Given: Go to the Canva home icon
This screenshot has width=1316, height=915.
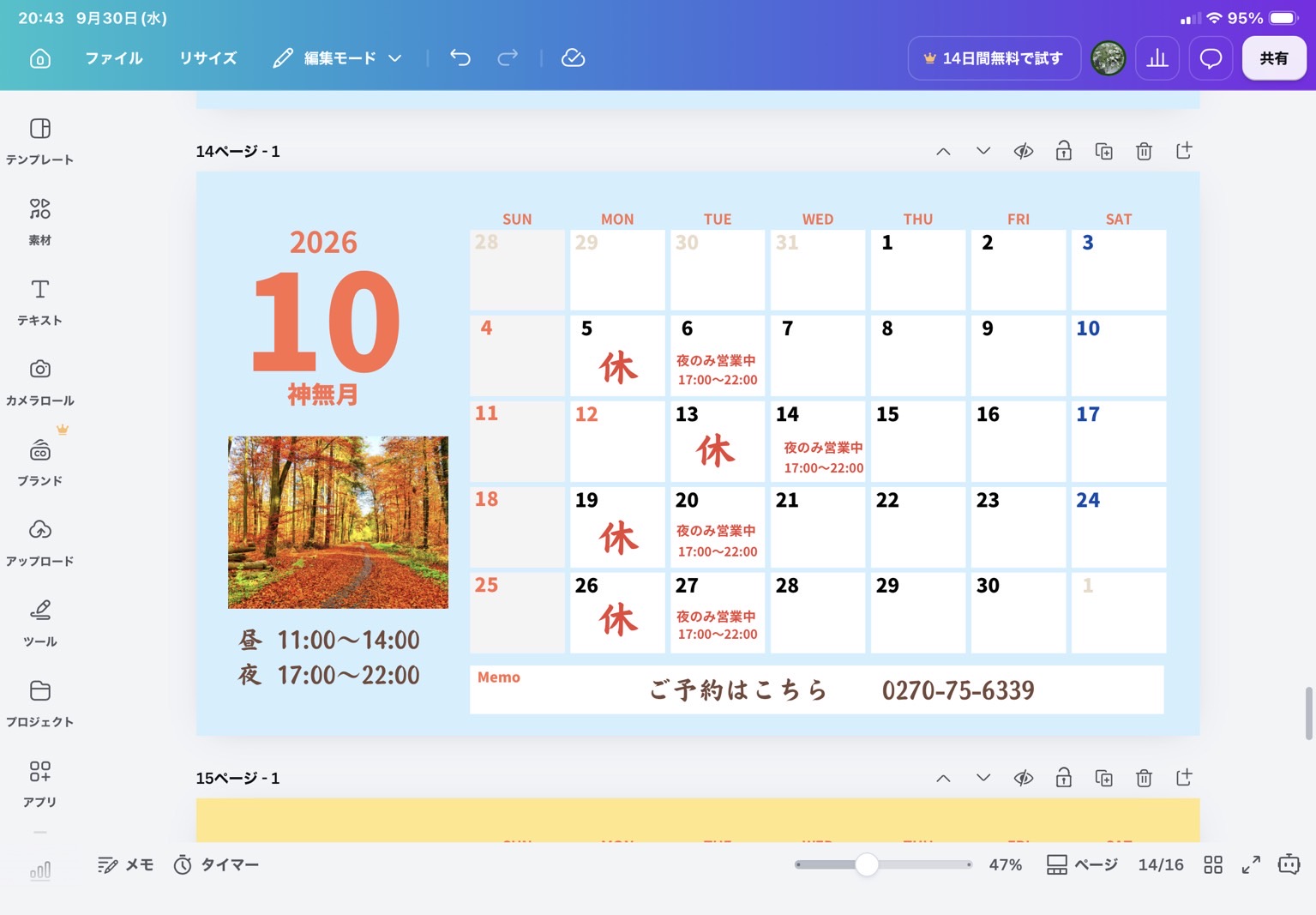Looking at the screenshot, I should pos(40,58).
